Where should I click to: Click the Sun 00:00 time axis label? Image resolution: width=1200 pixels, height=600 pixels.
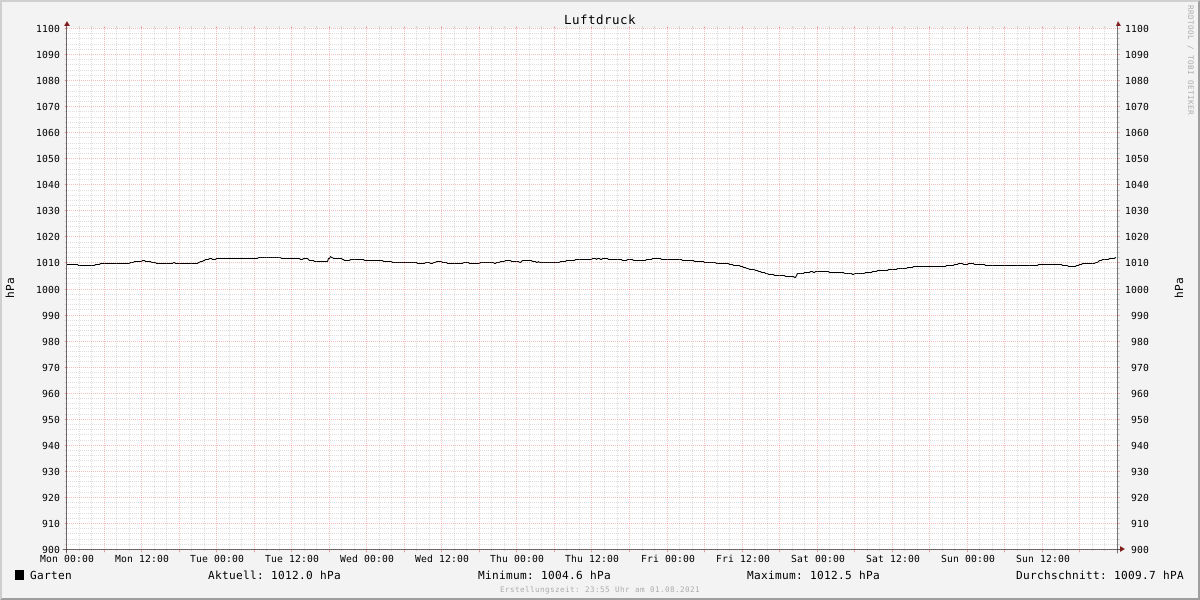(968, 559)
